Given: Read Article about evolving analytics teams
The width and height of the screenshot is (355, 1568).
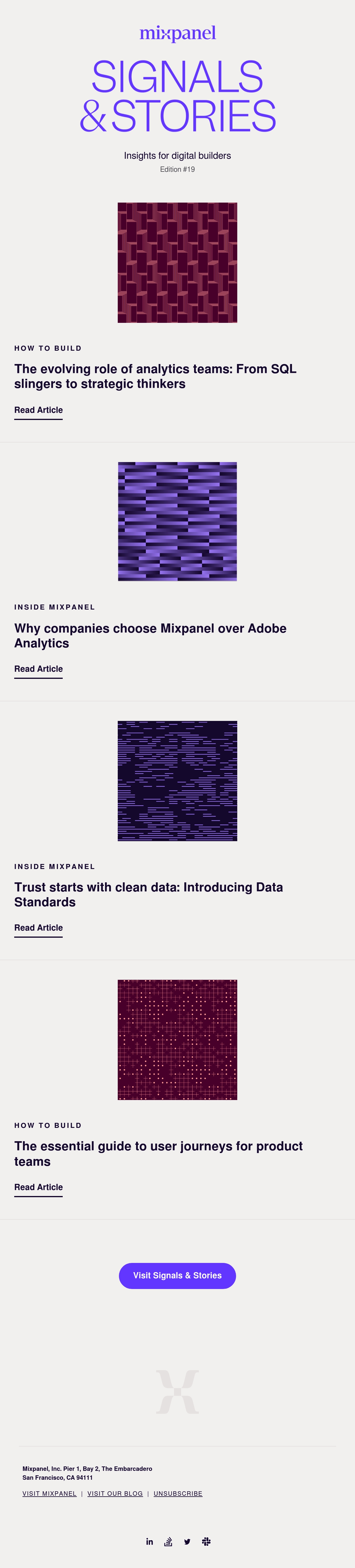Looking at the screenshot, I should point(38,410).
